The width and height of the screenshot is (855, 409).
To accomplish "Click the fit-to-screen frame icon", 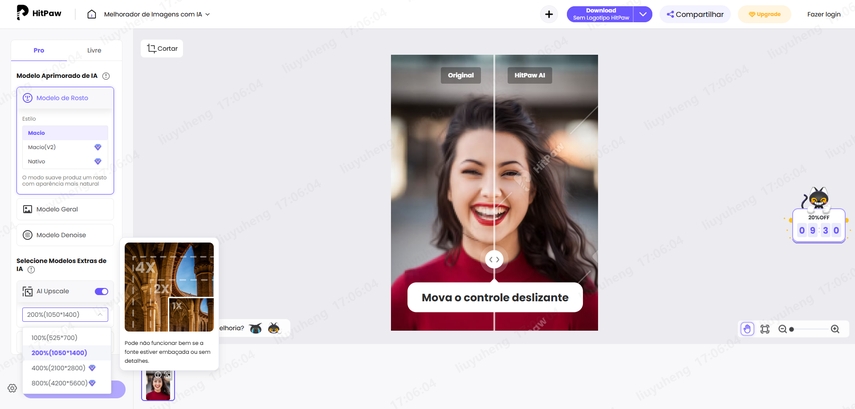I will pyautogui.click(x=765, y=329).
